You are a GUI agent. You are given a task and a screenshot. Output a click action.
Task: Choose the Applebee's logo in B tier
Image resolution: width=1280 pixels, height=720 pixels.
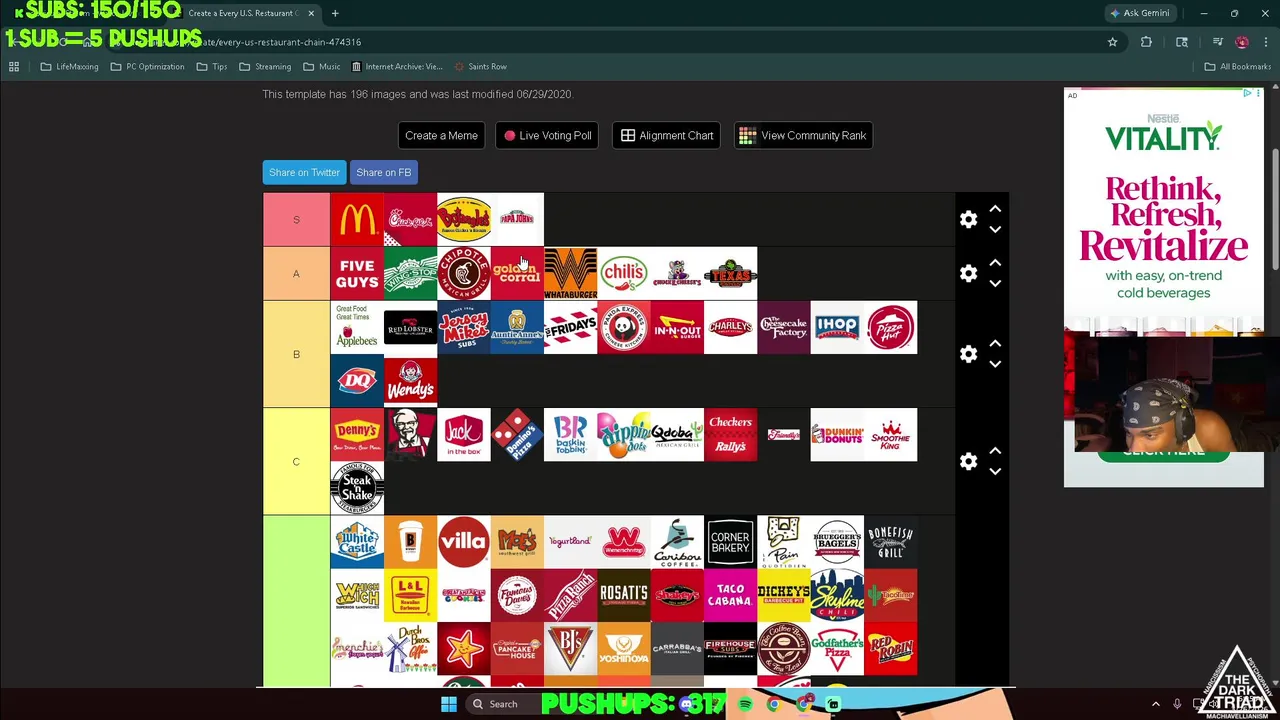pos(357,327)
